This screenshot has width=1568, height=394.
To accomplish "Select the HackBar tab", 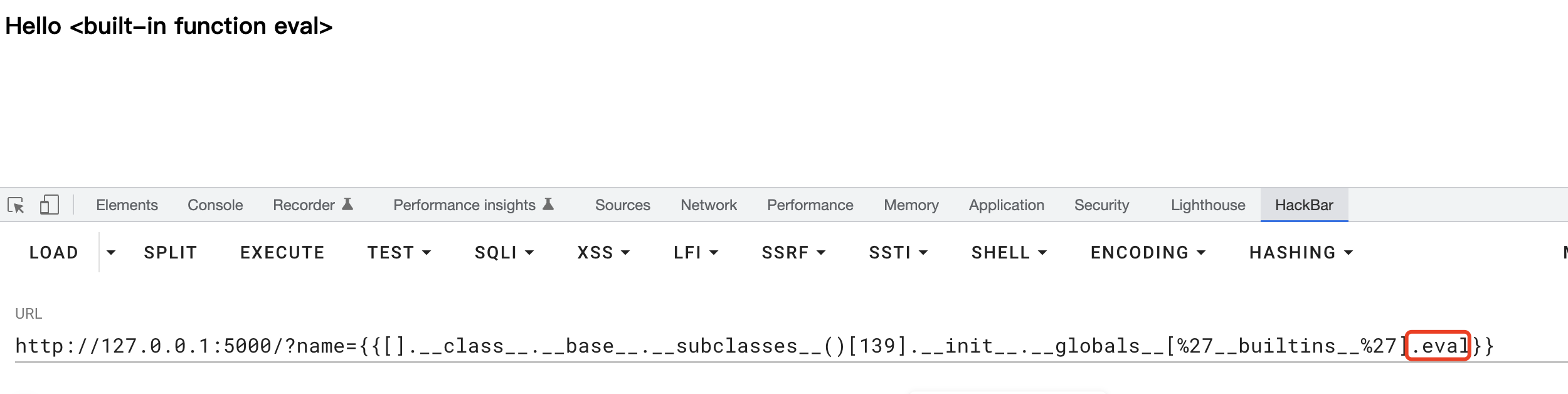I will (x=1303, y=205).
